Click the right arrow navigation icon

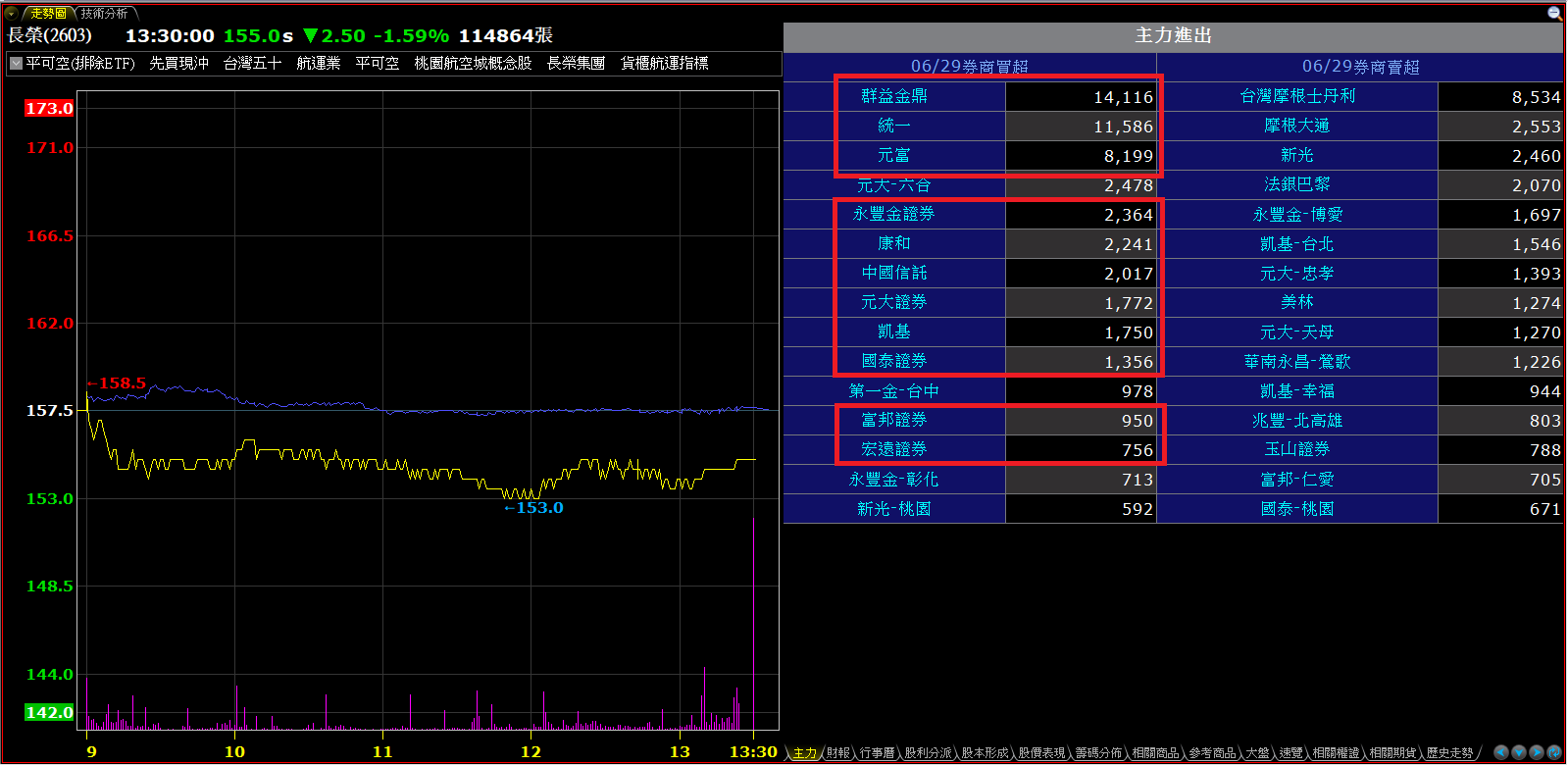pos(1537,752)
